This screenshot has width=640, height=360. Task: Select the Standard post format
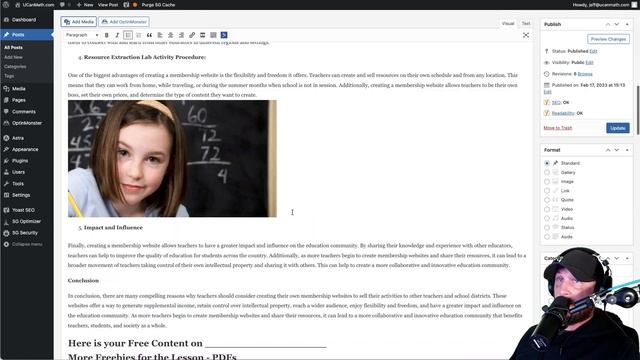547,163
